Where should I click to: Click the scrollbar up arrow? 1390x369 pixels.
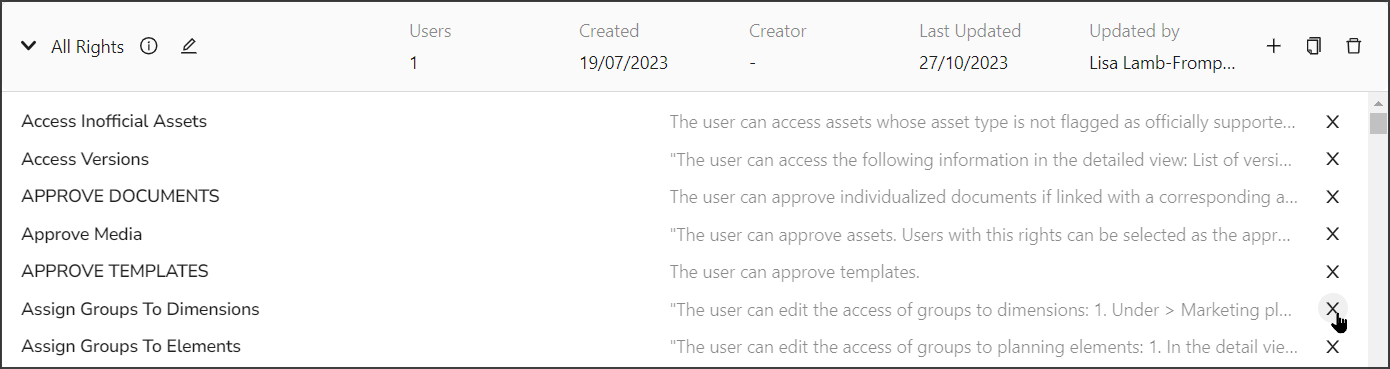coord(1378,103)
